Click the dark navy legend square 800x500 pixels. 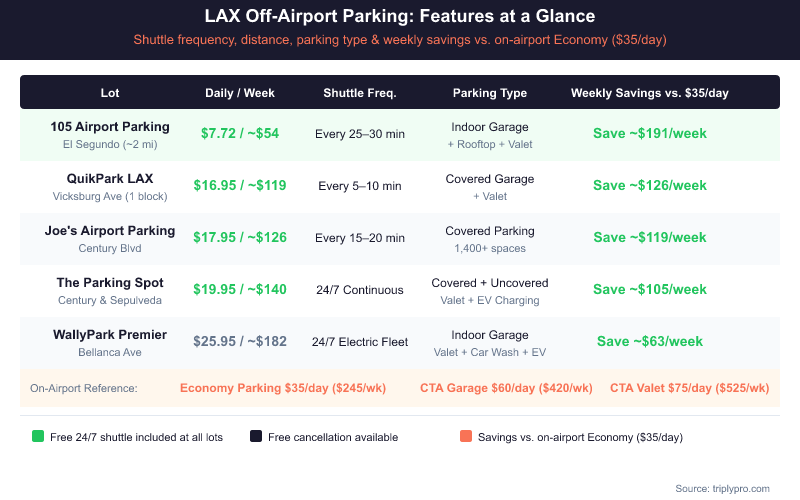(x=256, y=437)
